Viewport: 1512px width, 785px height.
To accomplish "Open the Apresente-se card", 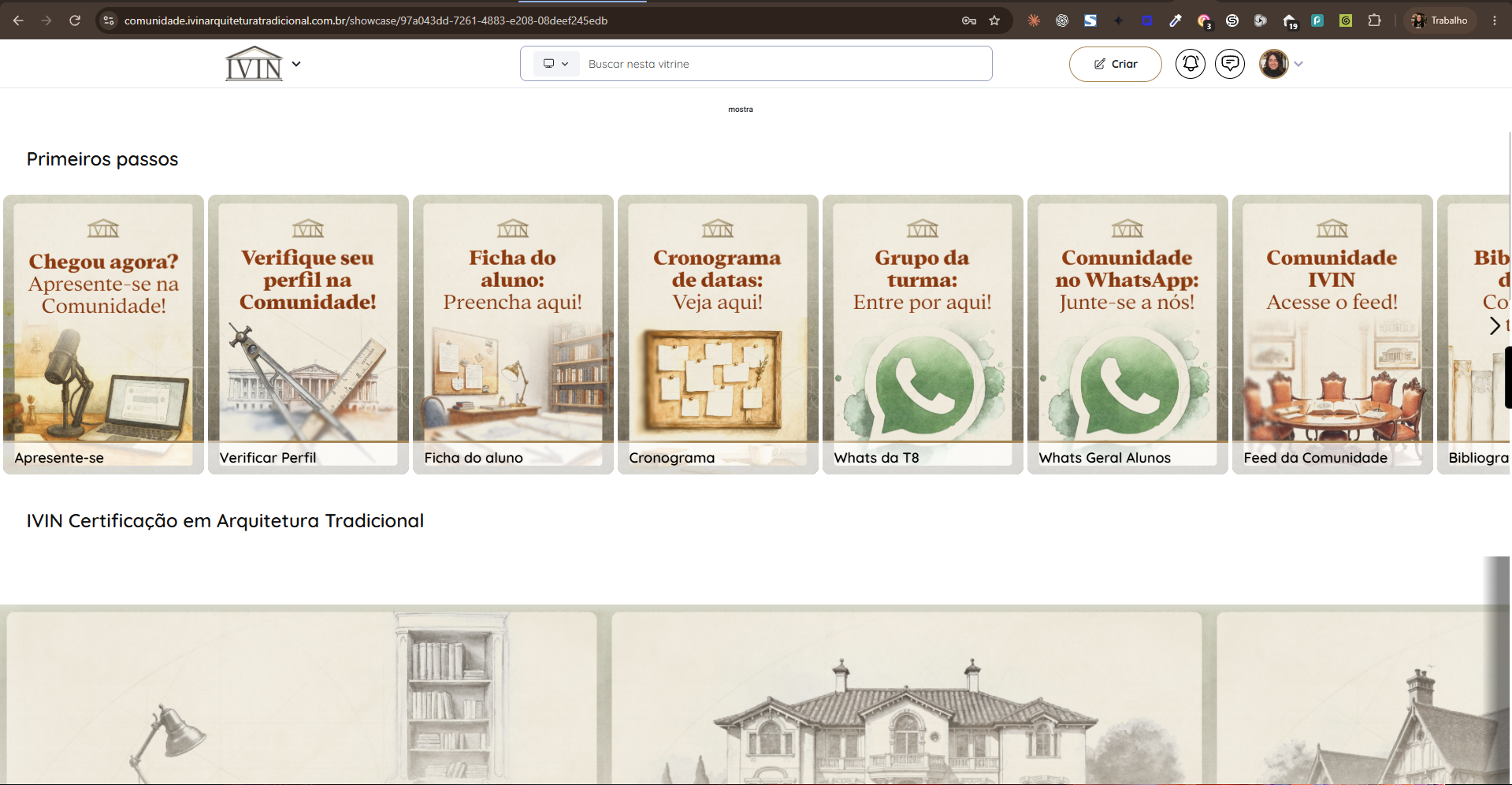I will [103, 334].
